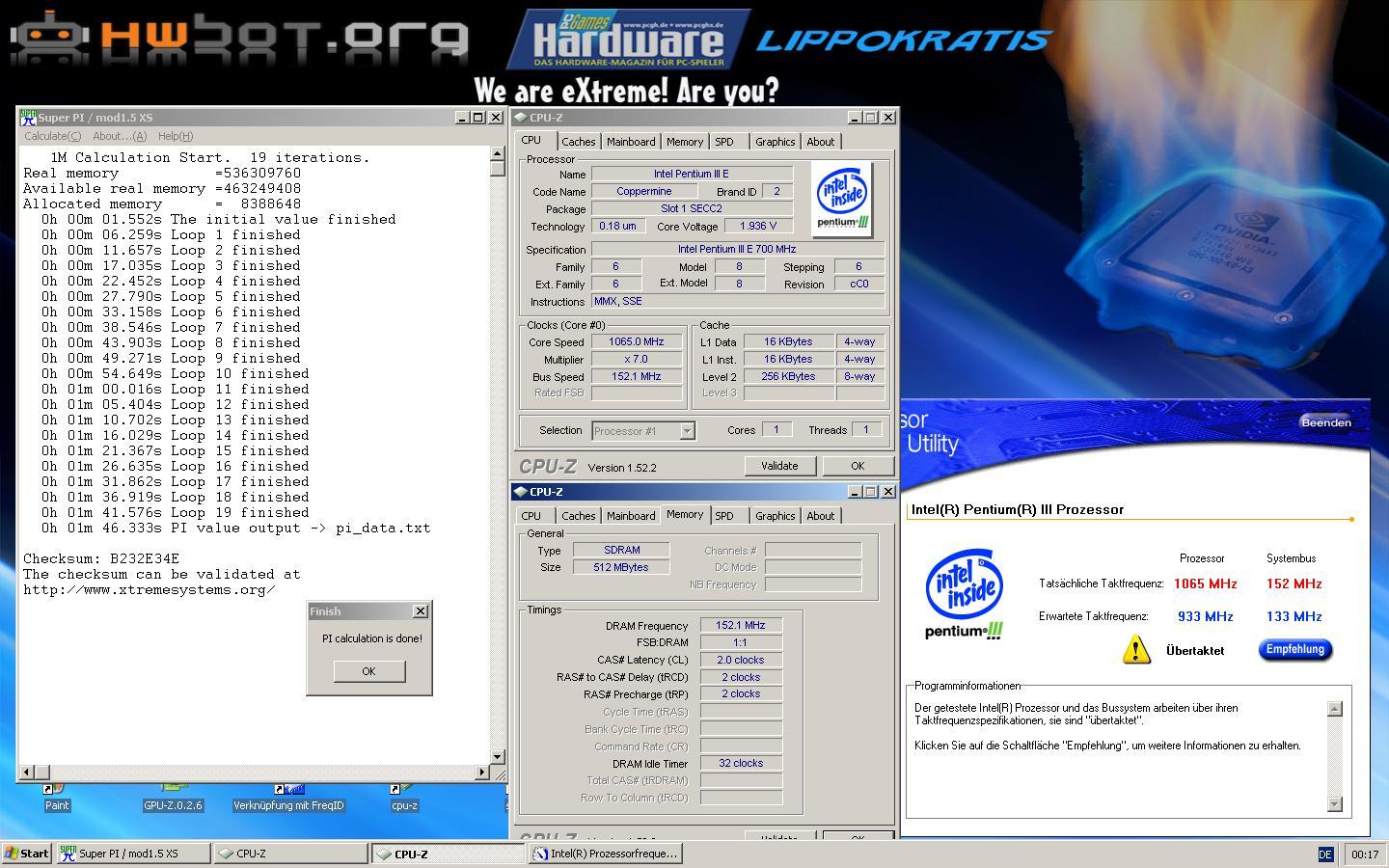Click the top CPU-Z window title icon
Screen dimensions: 1389x868
(x=521, y=117)
